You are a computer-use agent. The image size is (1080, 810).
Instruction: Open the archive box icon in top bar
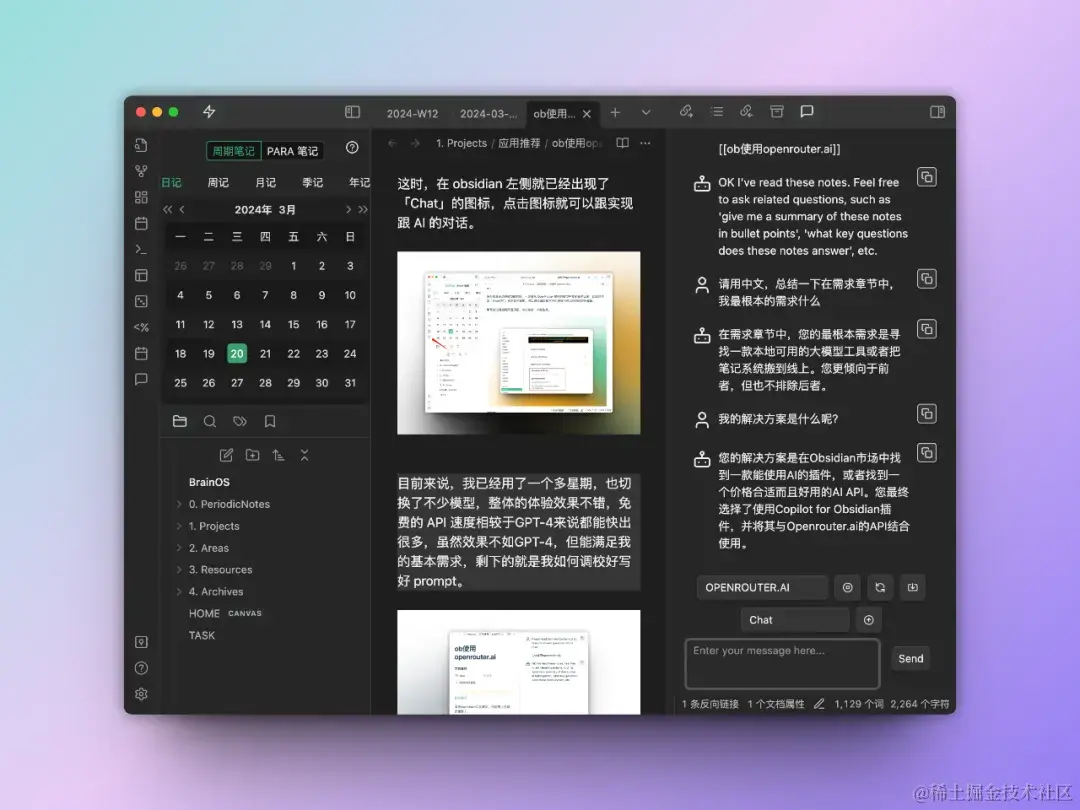777,112
